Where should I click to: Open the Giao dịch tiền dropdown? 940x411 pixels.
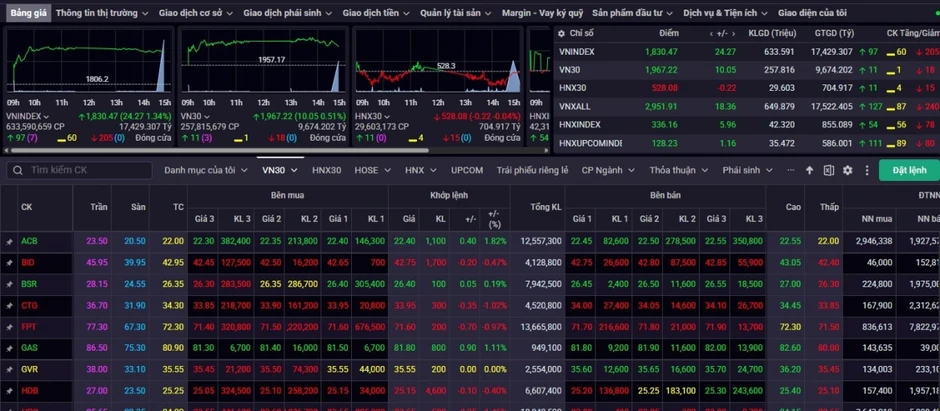tap(376, 13)
